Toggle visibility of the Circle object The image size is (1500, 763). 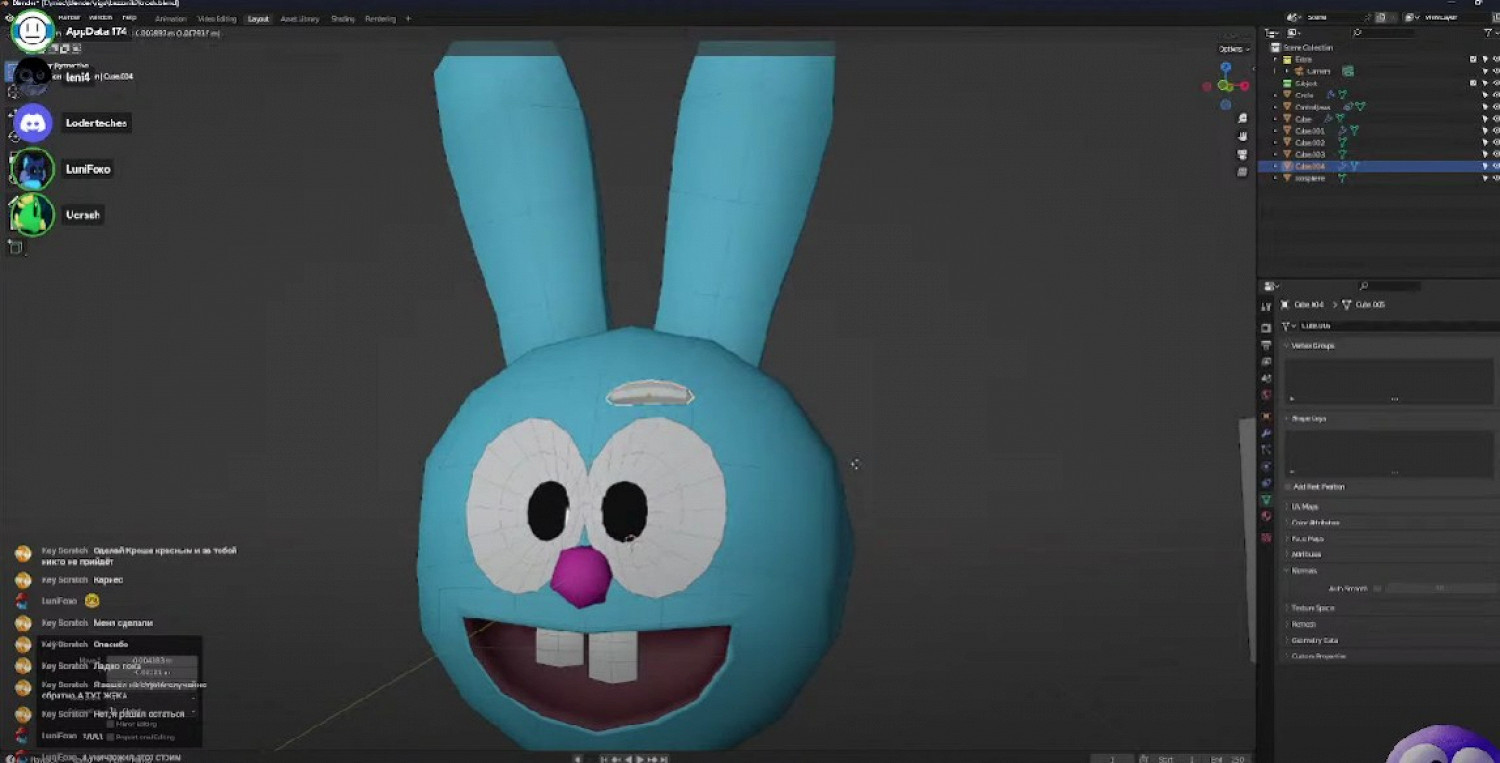[1496, 95]
